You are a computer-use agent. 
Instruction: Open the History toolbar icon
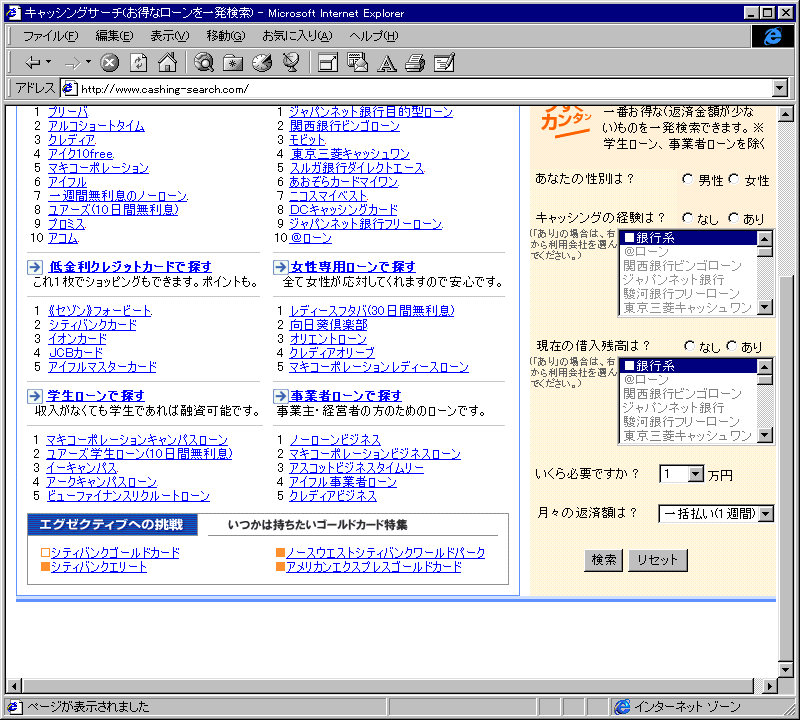(262, 63)
